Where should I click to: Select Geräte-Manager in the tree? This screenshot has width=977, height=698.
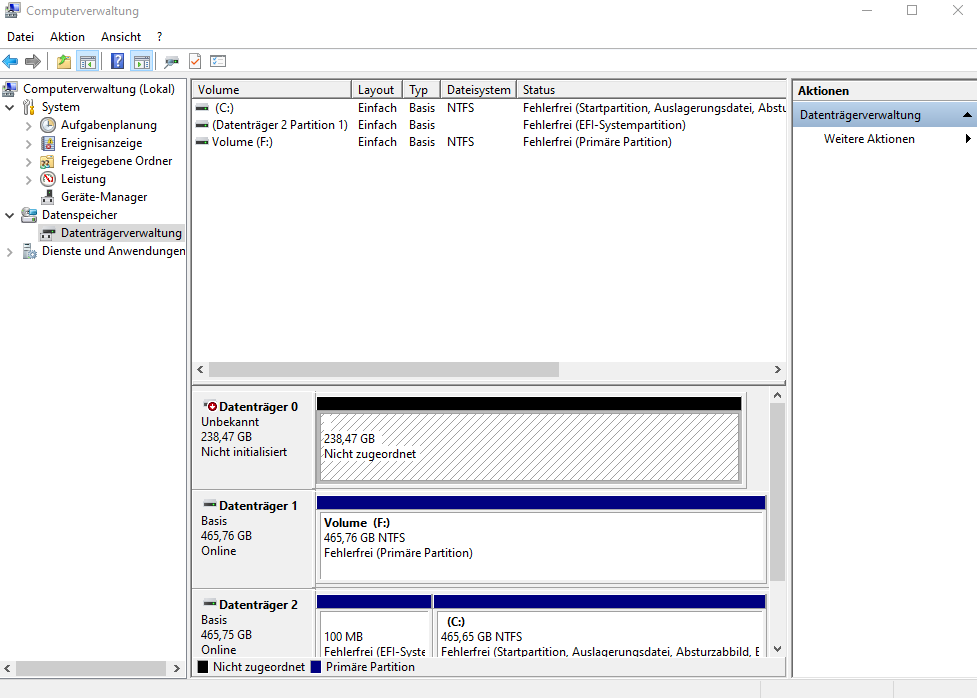click(104, 197)
